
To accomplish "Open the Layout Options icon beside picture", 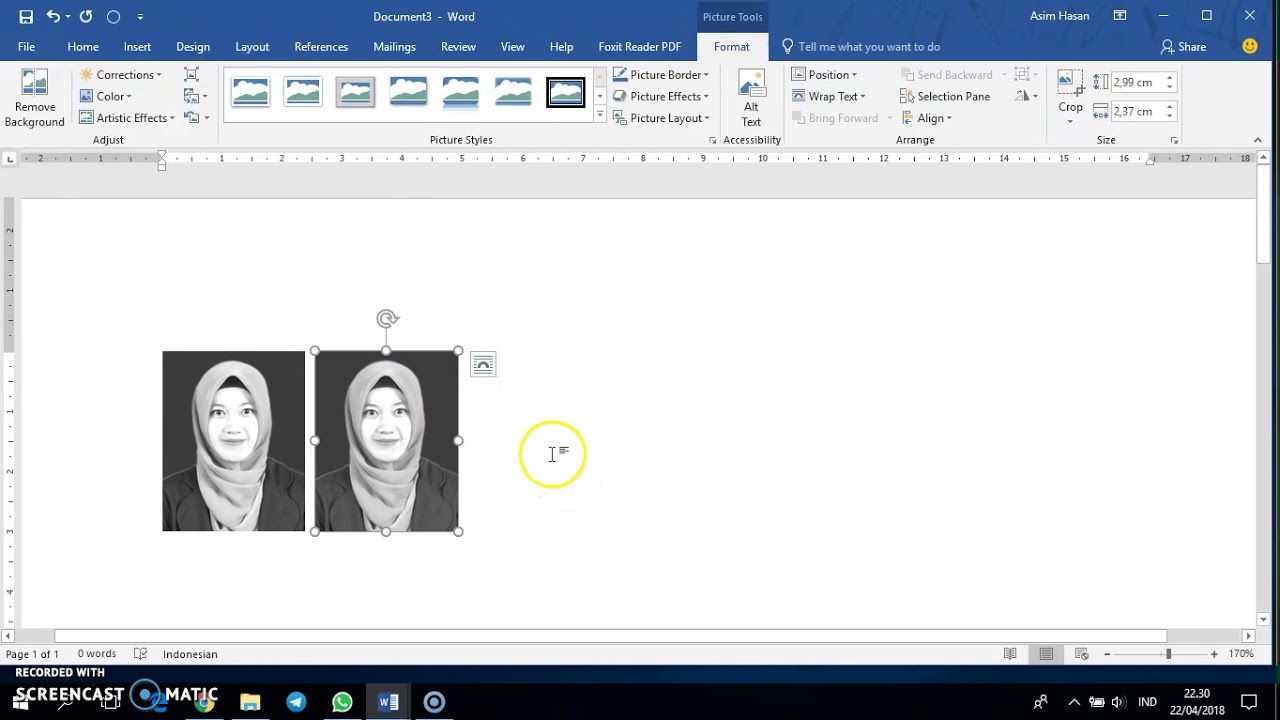I will coord(483,365).
